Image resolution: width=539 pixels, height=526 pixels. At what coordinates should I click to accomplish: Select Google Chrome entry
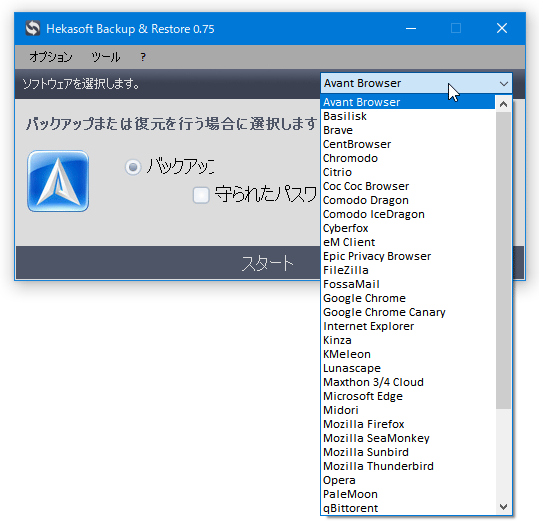click(408, 298)
